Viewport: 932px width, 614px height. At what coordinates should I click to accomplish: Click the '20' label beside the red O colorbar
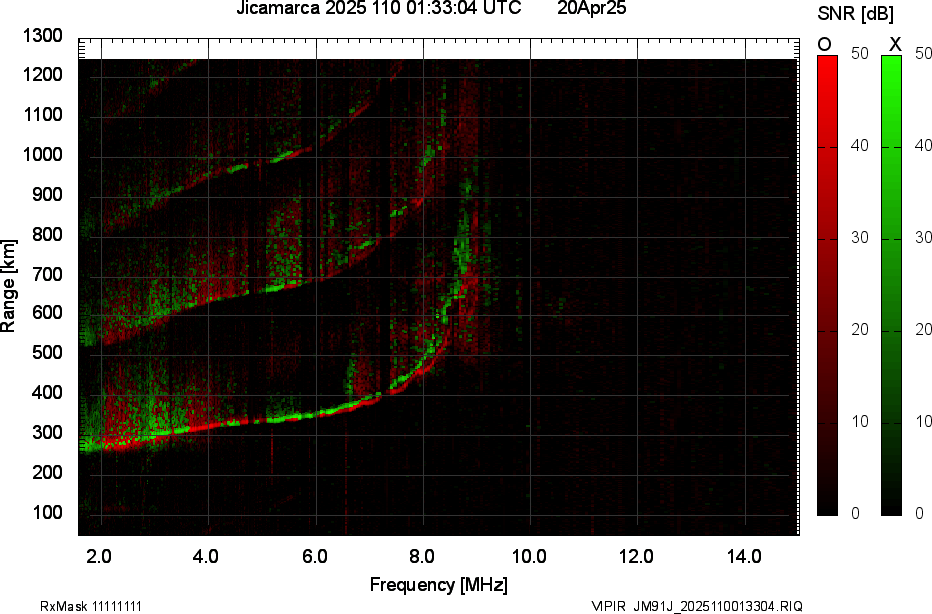coord(859,329)
